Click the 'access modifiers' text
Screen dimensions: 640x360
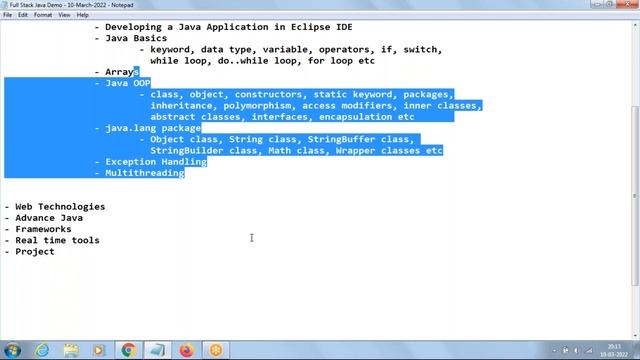point(347,106)
